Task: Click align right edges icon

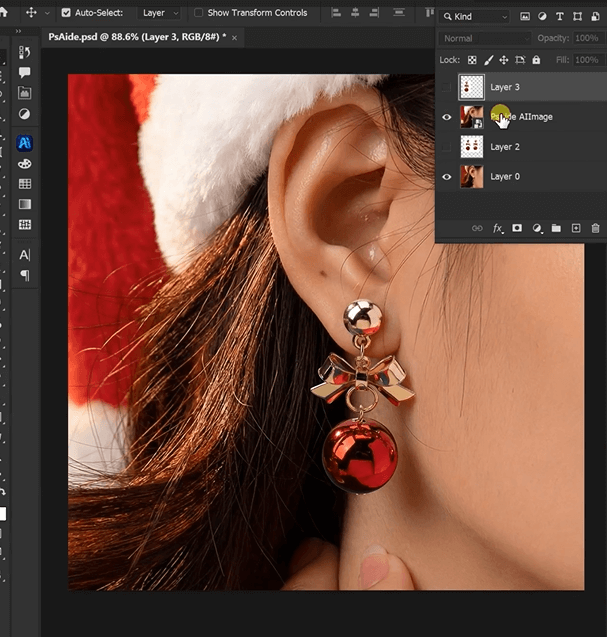Action: click(x=374, y=13)
